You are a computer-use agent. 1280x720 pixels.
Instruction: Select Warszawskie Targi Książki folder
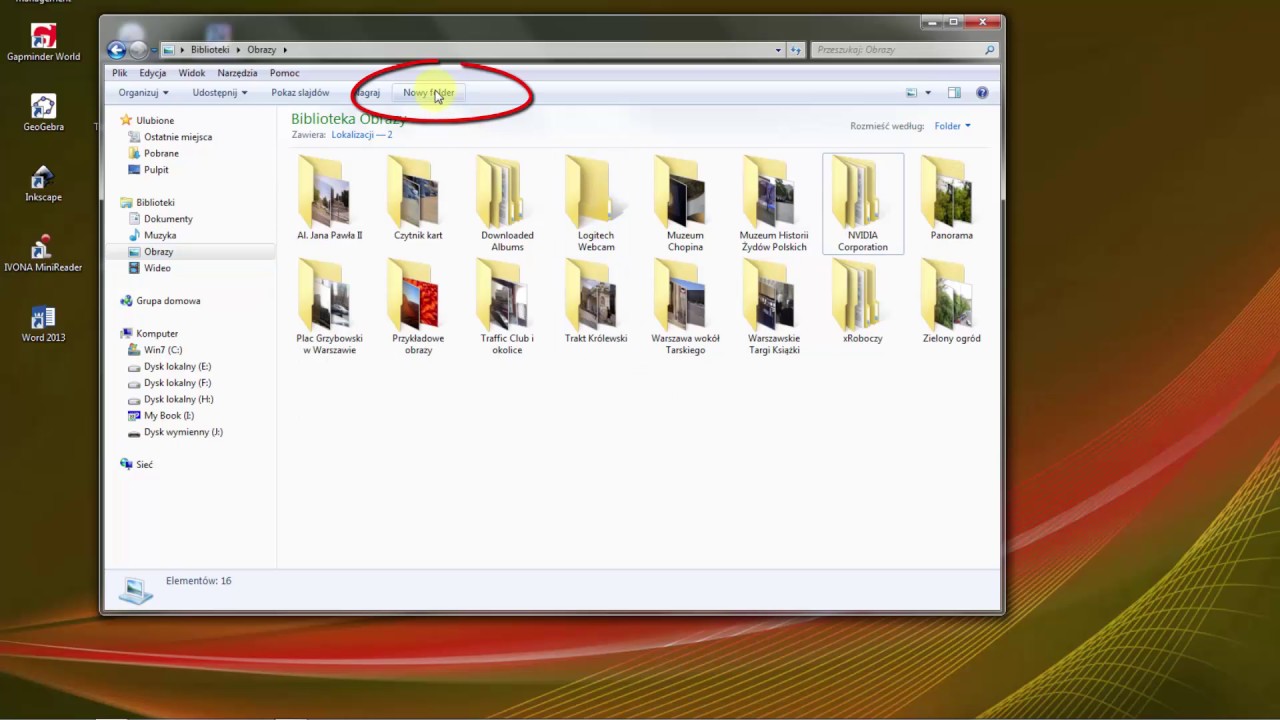pos(774,307)
